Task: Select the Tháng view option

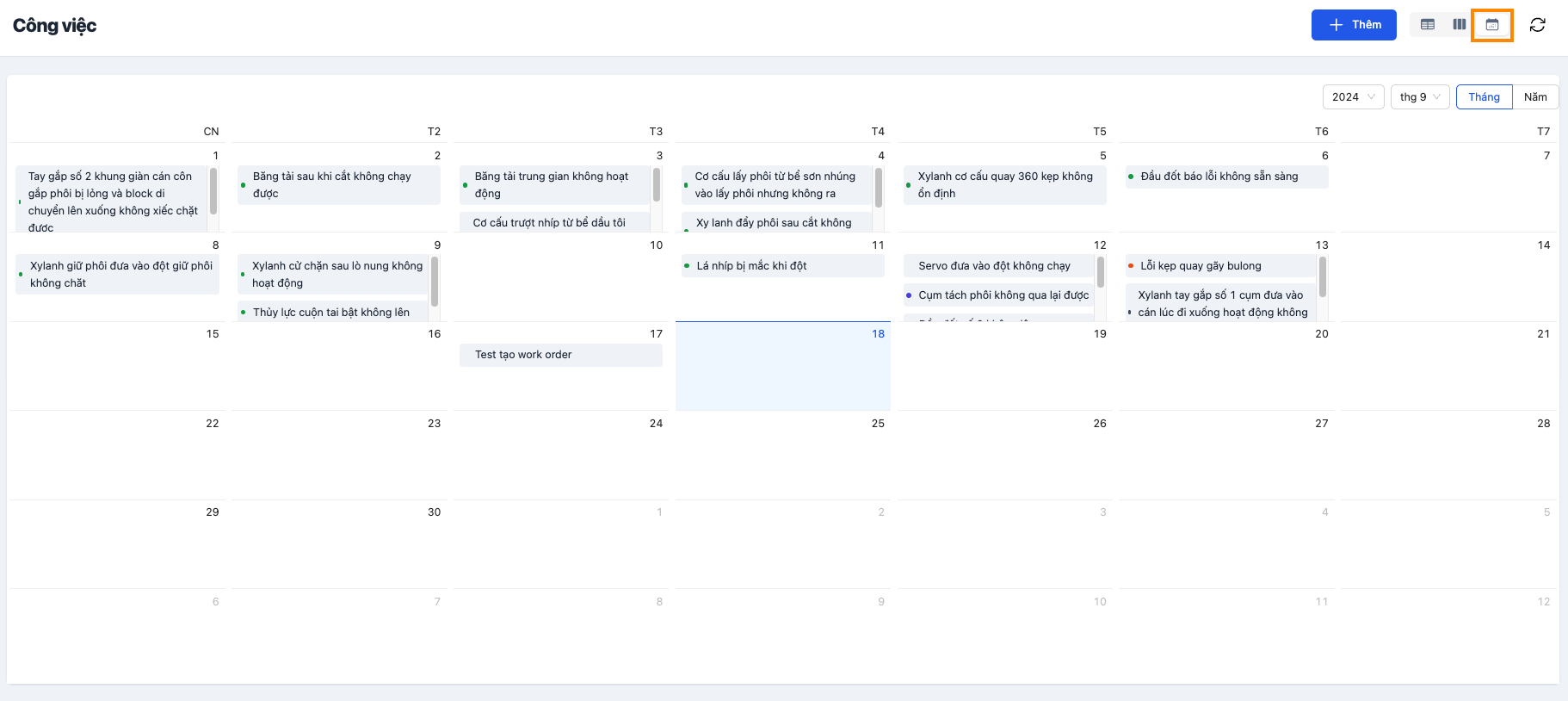Action: pos(1484,97)
